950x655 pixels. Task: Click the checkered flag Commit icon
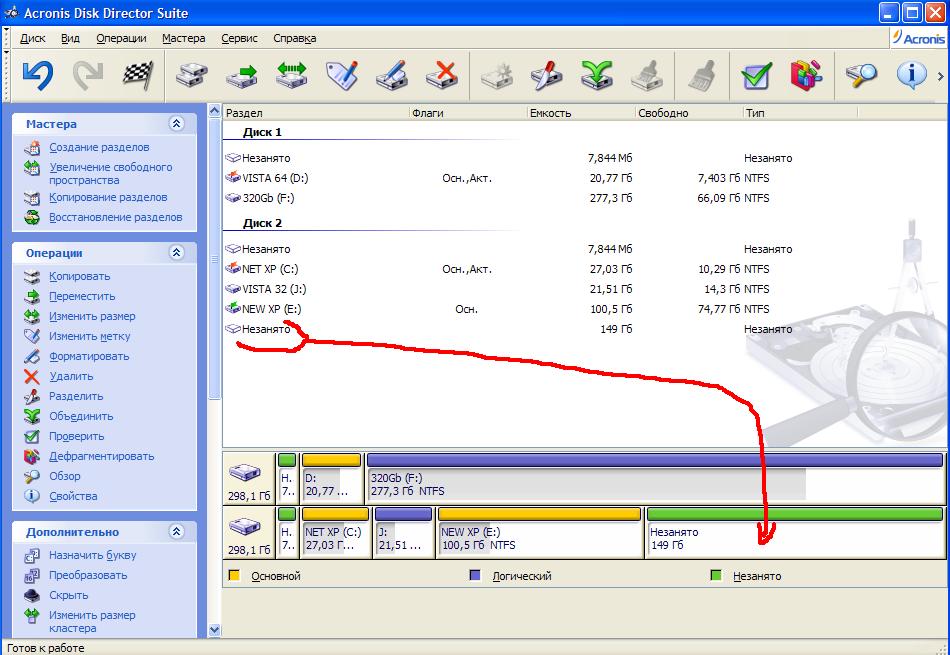click(138, 75)
